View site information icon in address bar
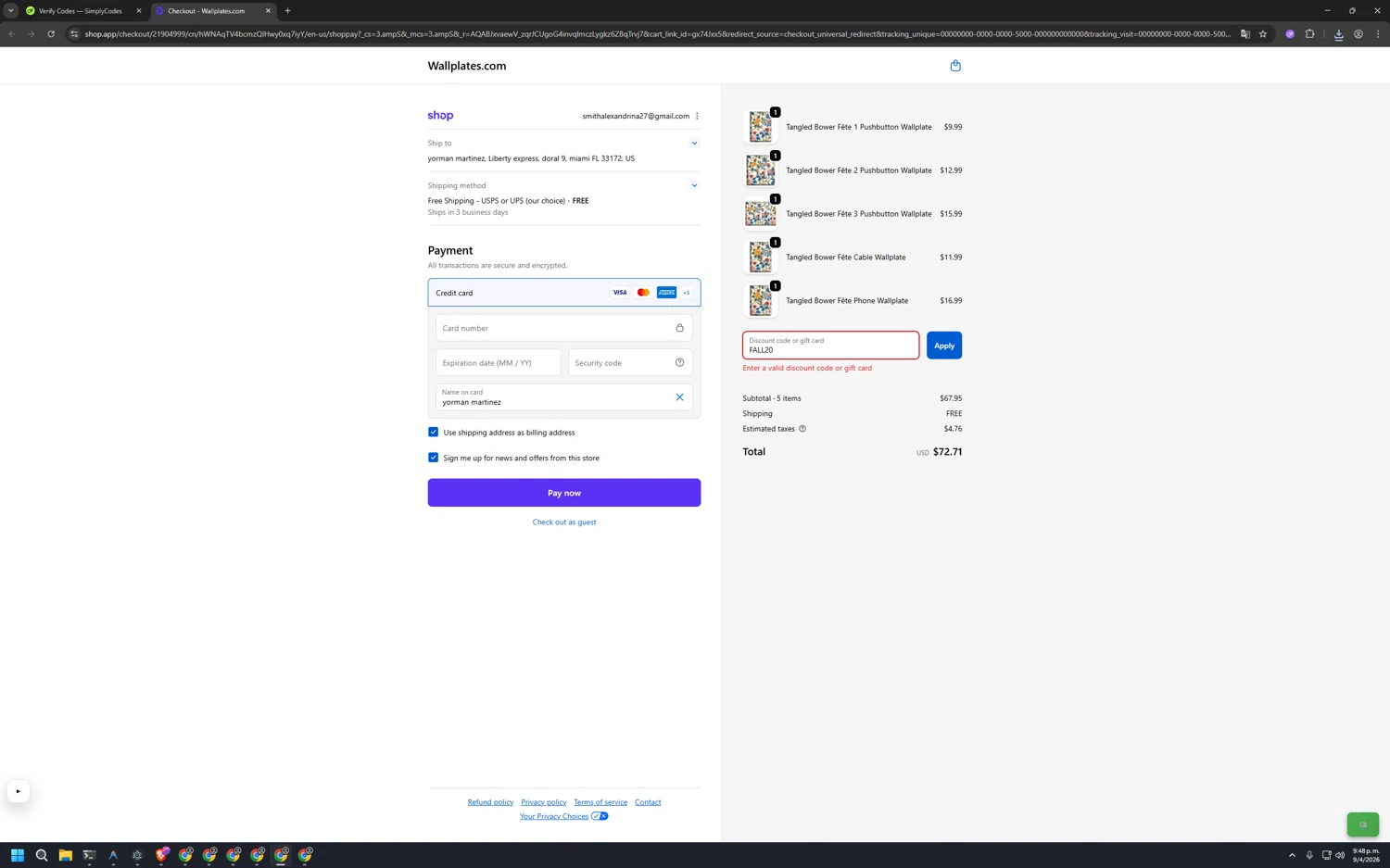The image size is (1390, 868). [x=74, y=34]
